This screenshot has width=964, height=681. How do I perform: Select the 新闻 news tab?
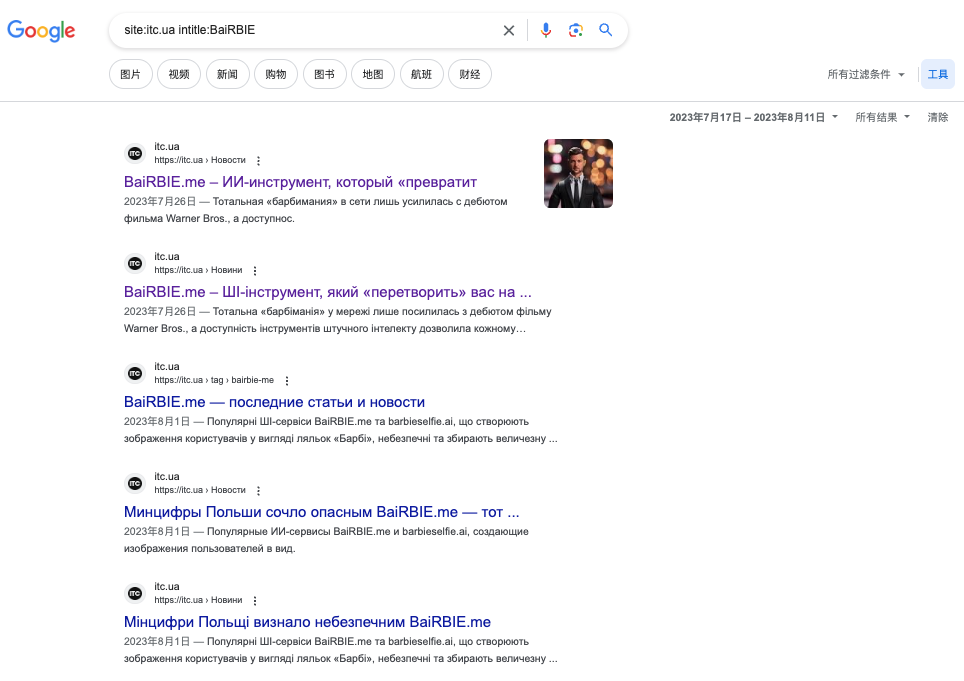(x=227, y=74)
